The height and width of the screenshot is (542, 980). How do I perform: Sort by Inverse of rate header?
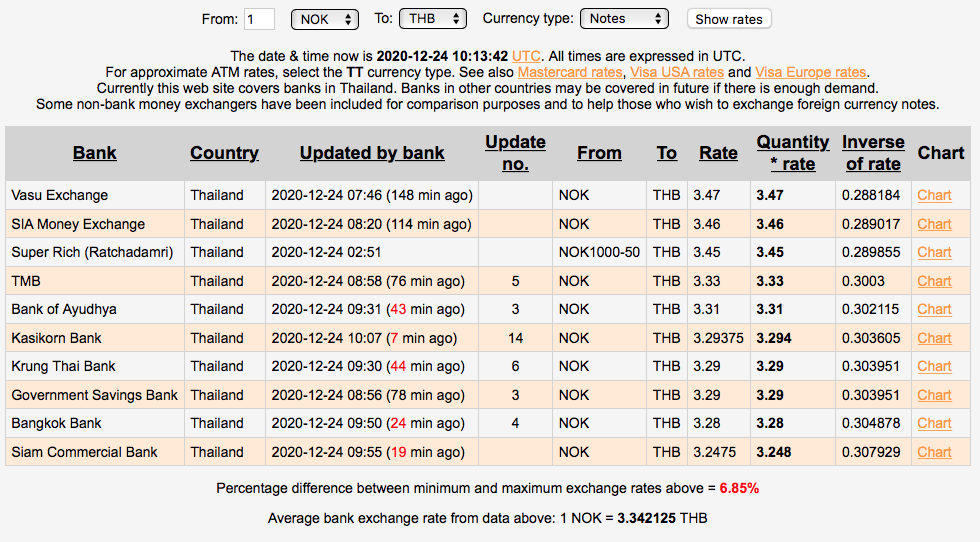point(873,153)
